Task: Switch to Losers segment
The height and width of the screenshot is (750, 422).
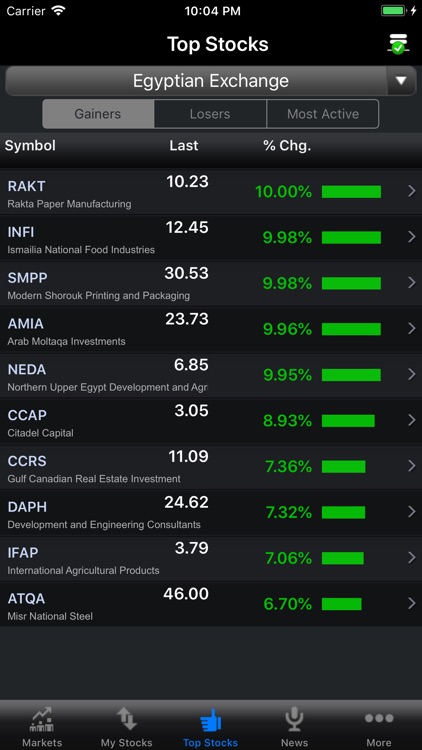Action: [210, 114]
